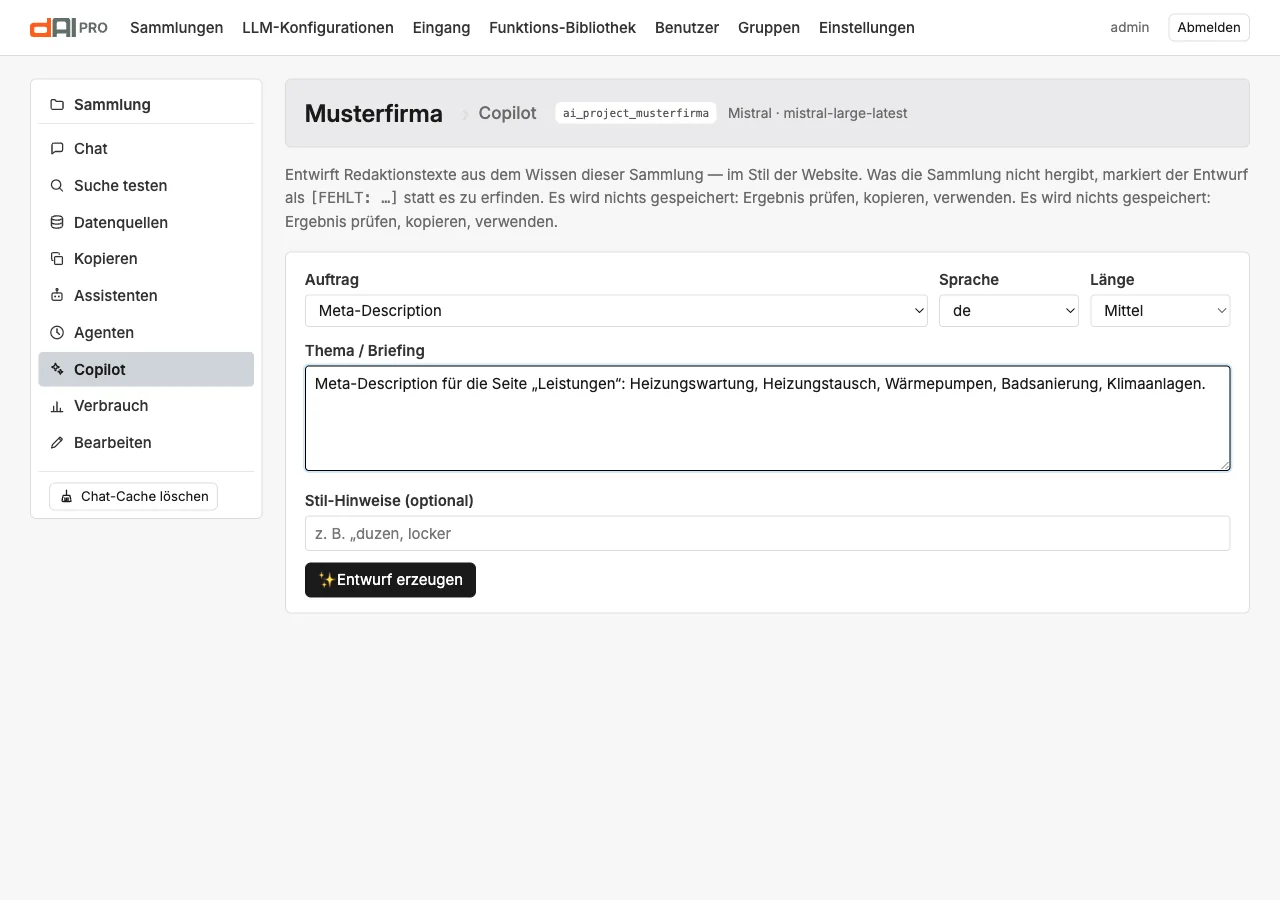Click the clock icon beside Agenten
This screenshot has height=900, width=1280.
point(57,333)
